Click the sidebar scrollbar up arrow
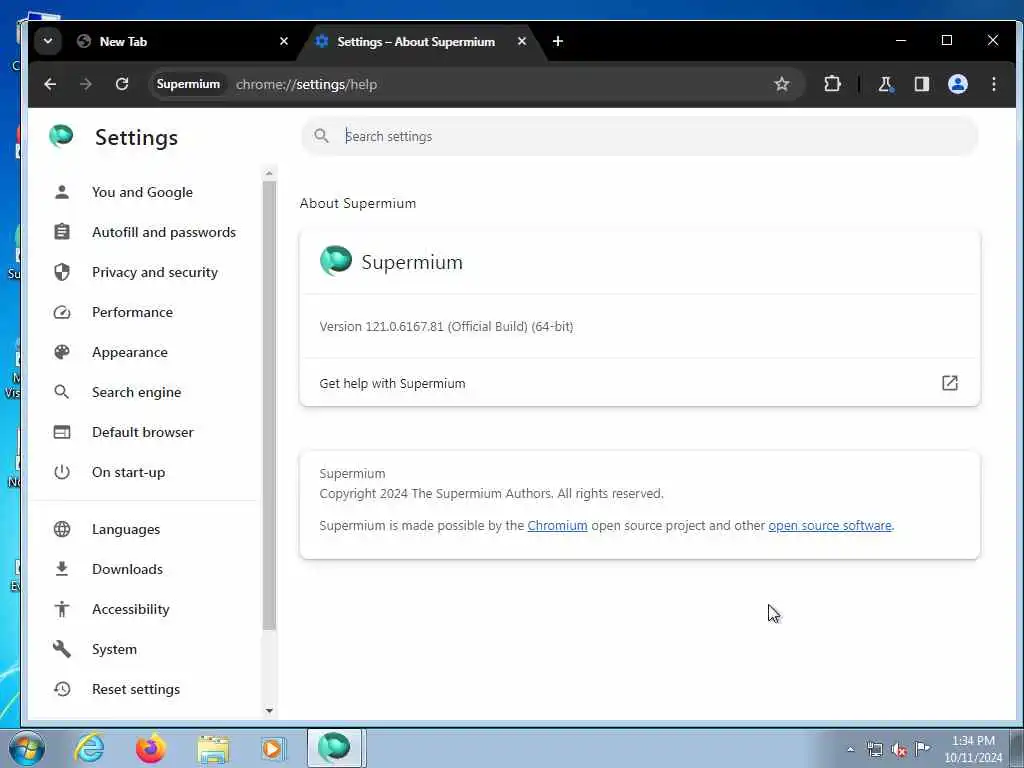The image size is (1024, 768). click(x=269, y=174)
